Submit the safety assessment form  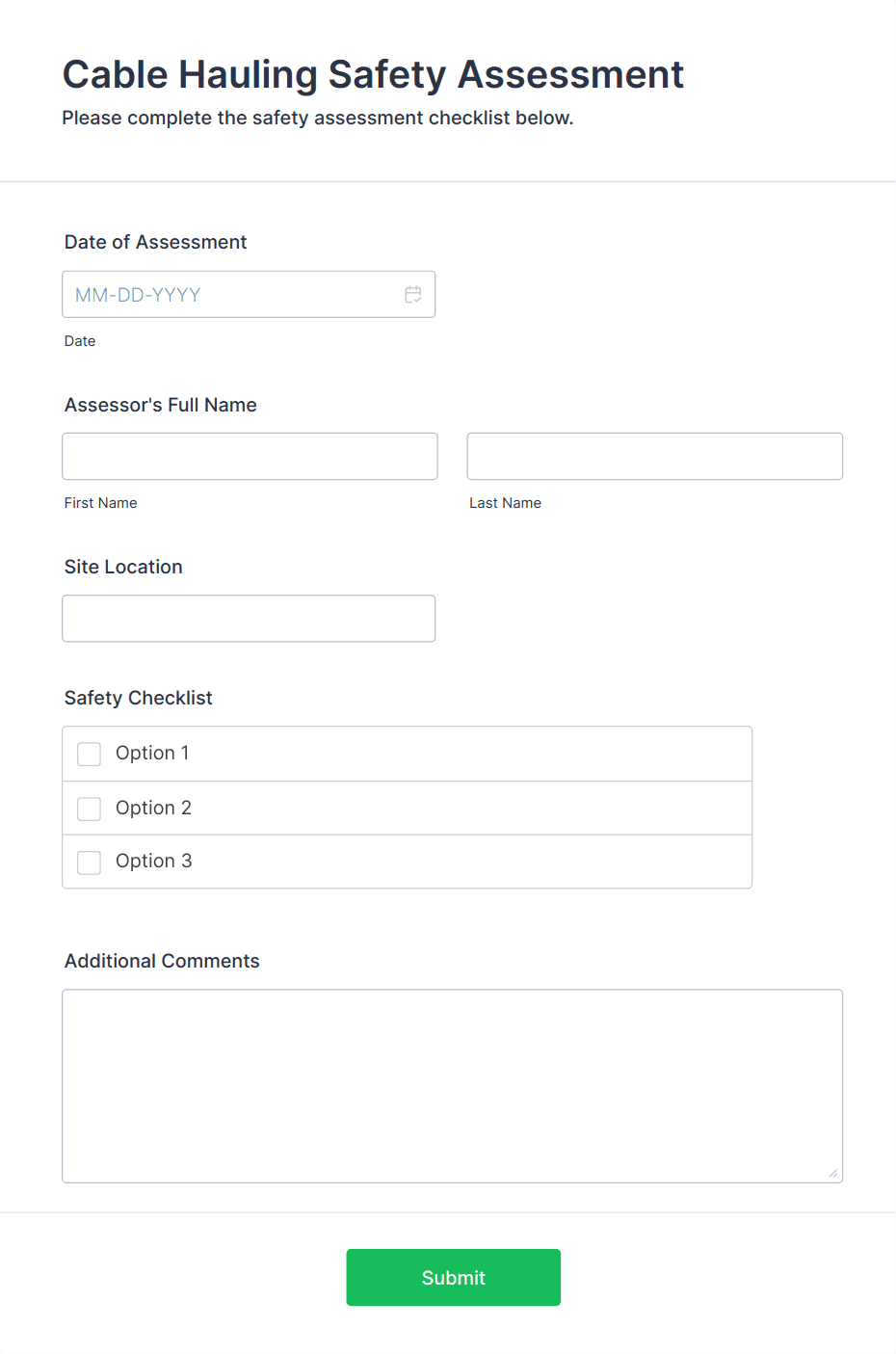pyautogui.click(x=453, y=1278)
